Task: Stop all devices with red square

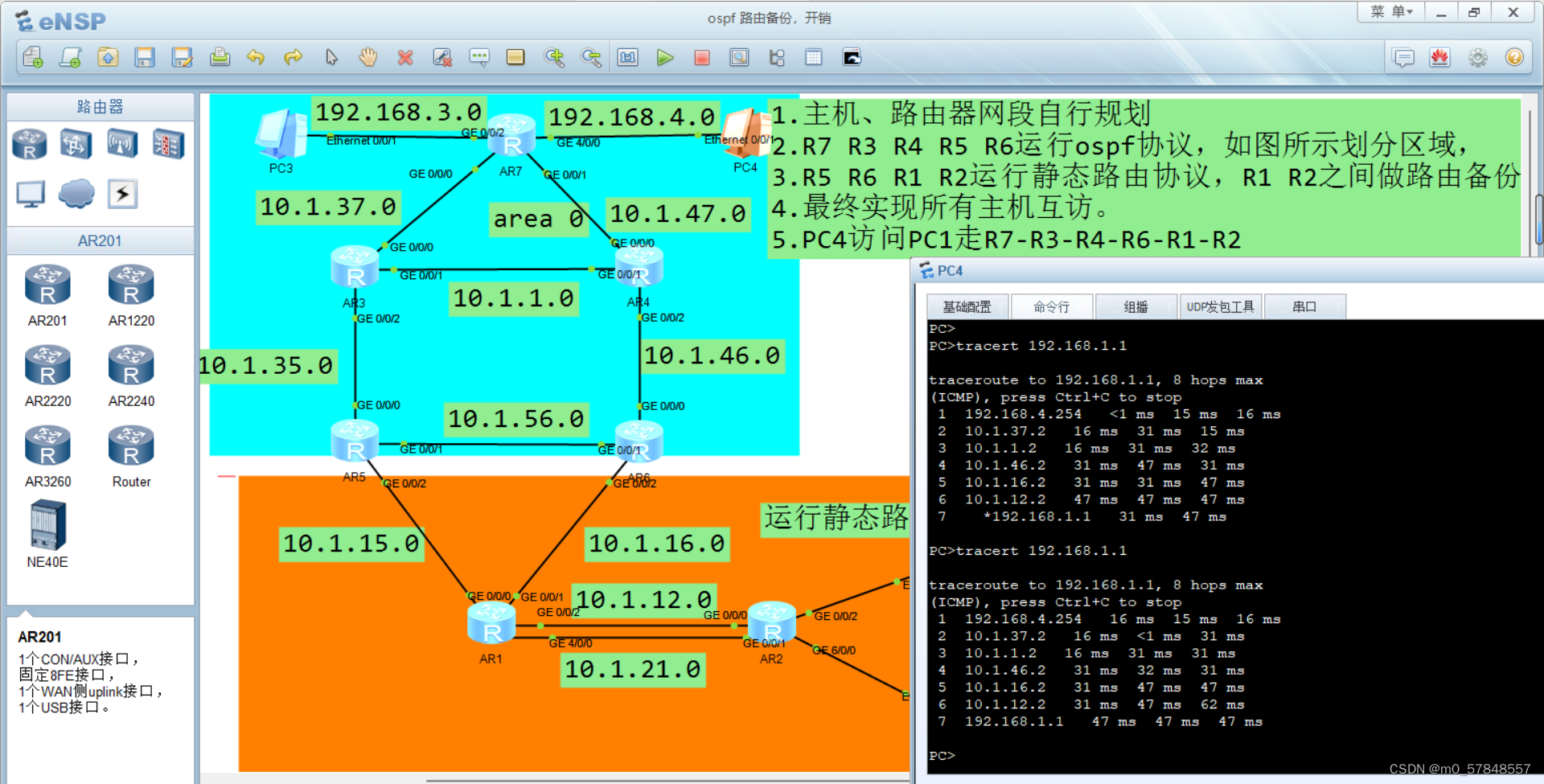Action: [702, 57]
